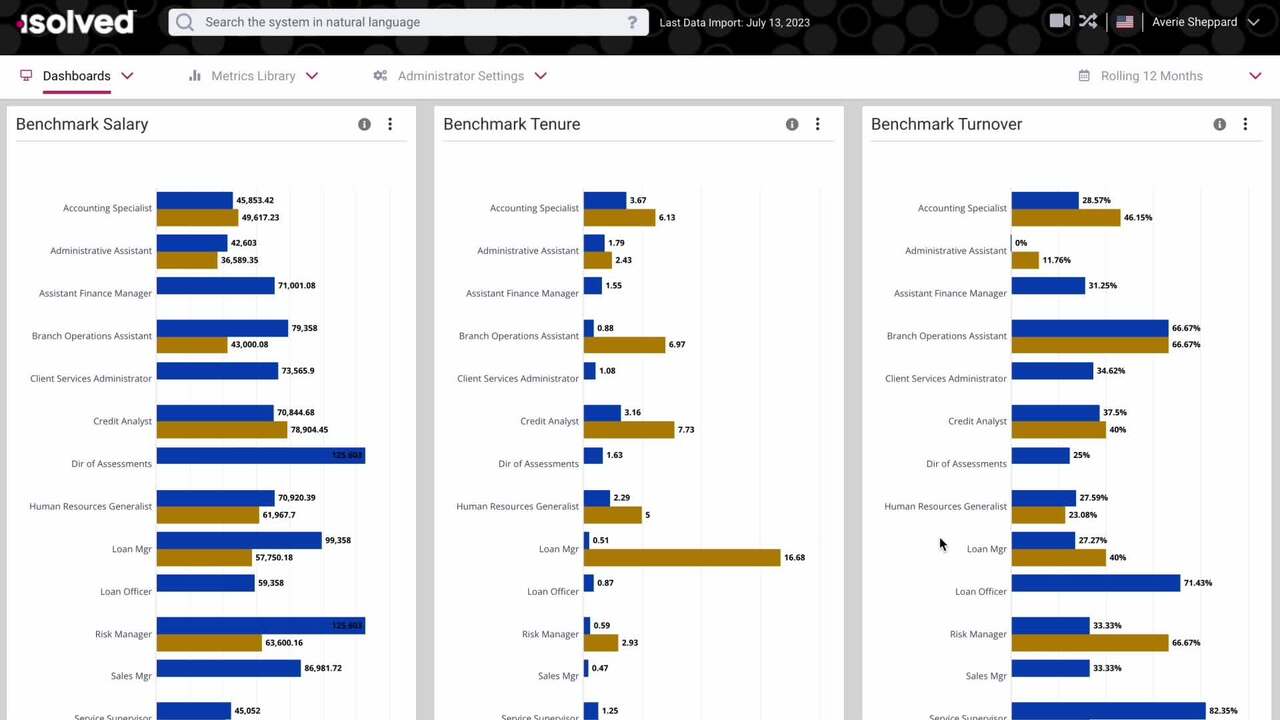Click Loan Mgr gold bar in Tenure chart
Screen dimensions: 1280x720
point(682,558)
